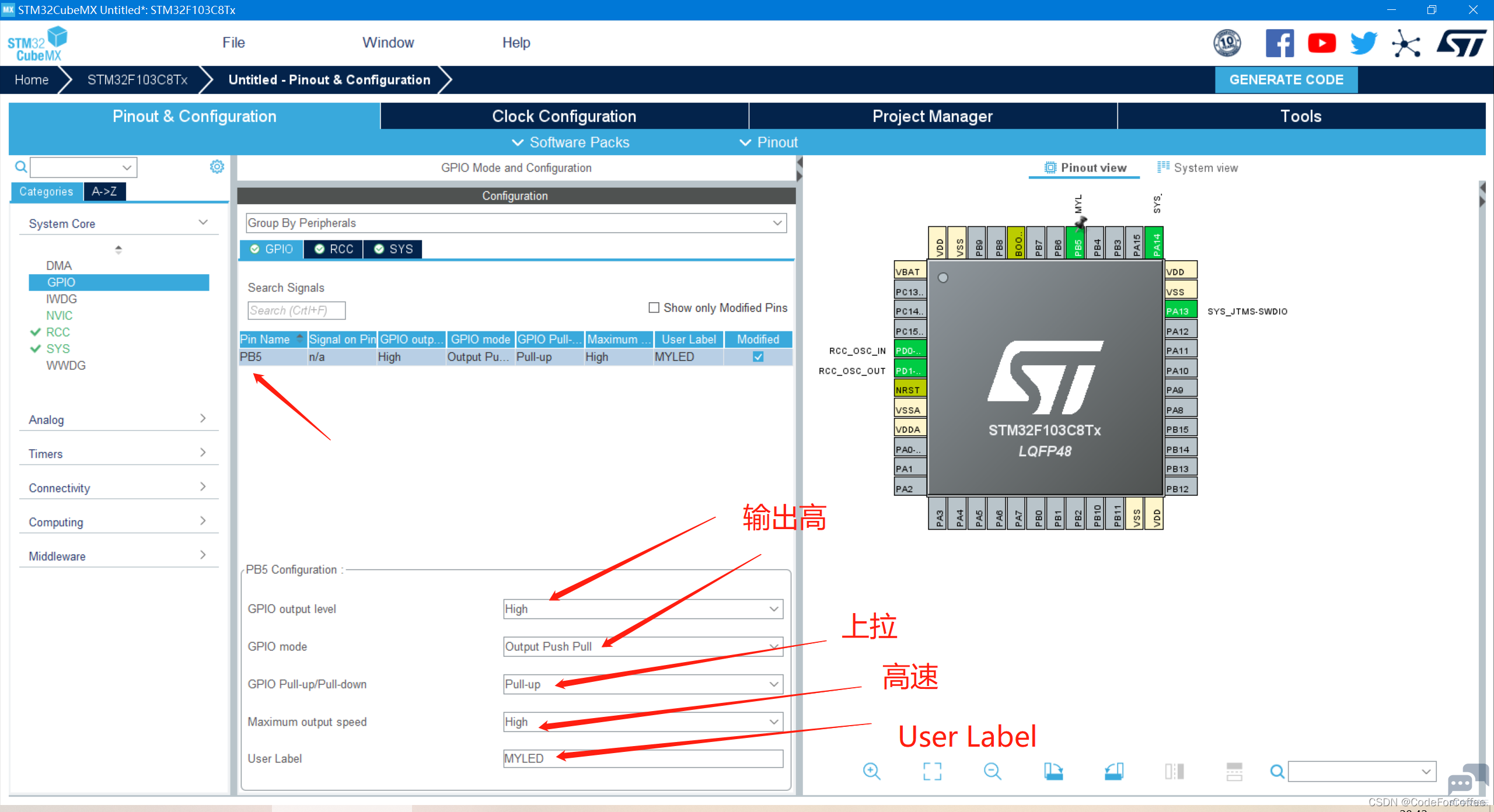This screenshot has width=1494, height=812.
Task: Go to the Home breadcrumb
Action: coord(32,80)
